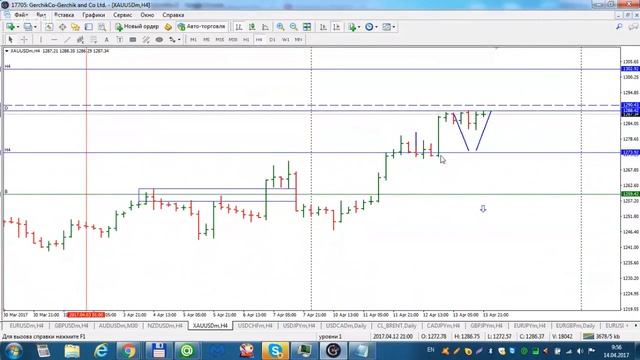Switch chart to line chart mode
This screenshot has height=360, width=640.
[265, 27]
